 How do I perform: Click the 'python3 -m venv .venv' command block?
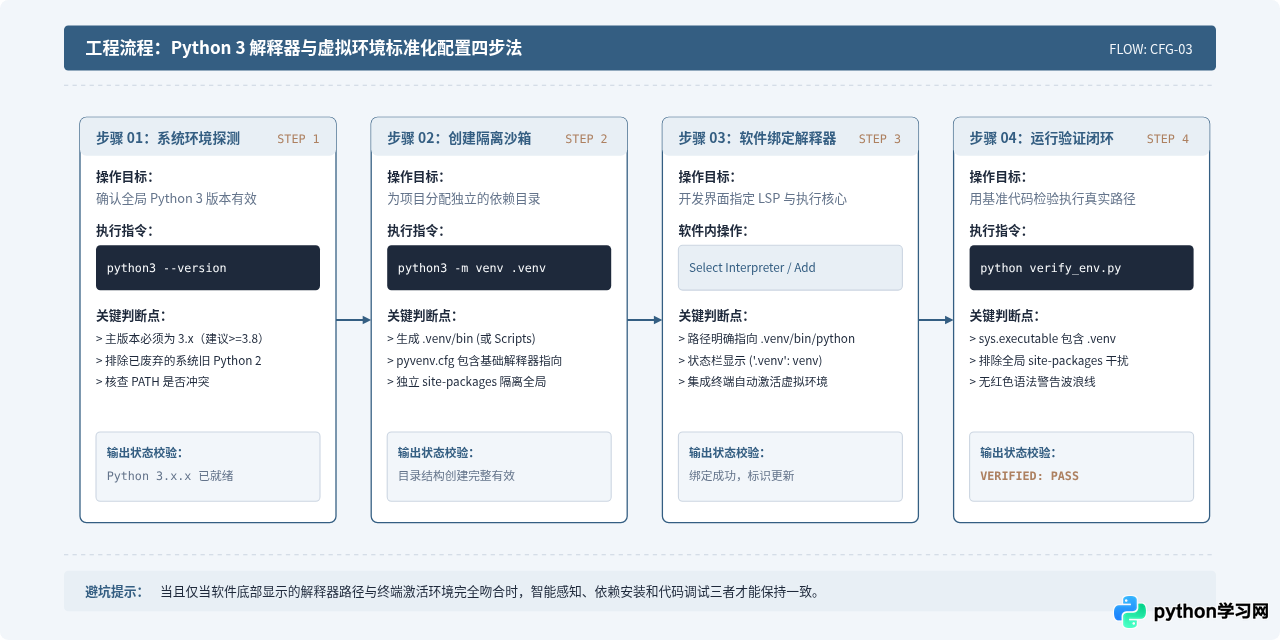tap(499, 268)
